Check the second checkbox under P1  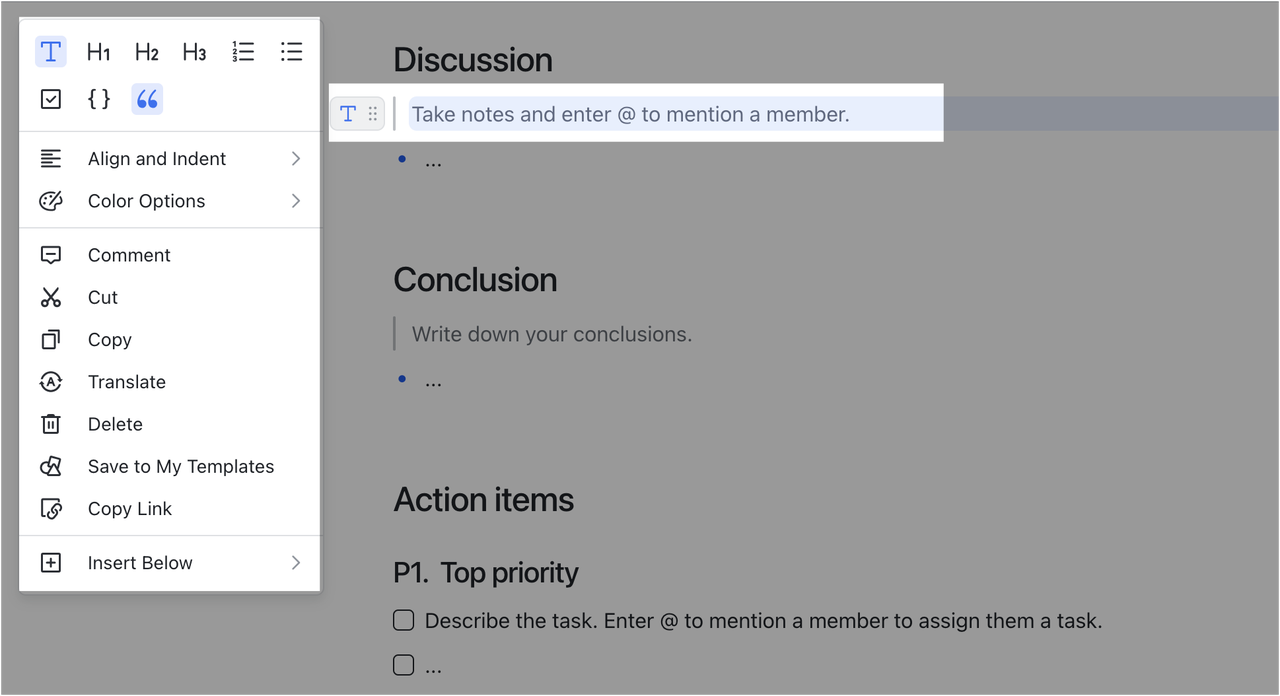[x=403, y=664]
